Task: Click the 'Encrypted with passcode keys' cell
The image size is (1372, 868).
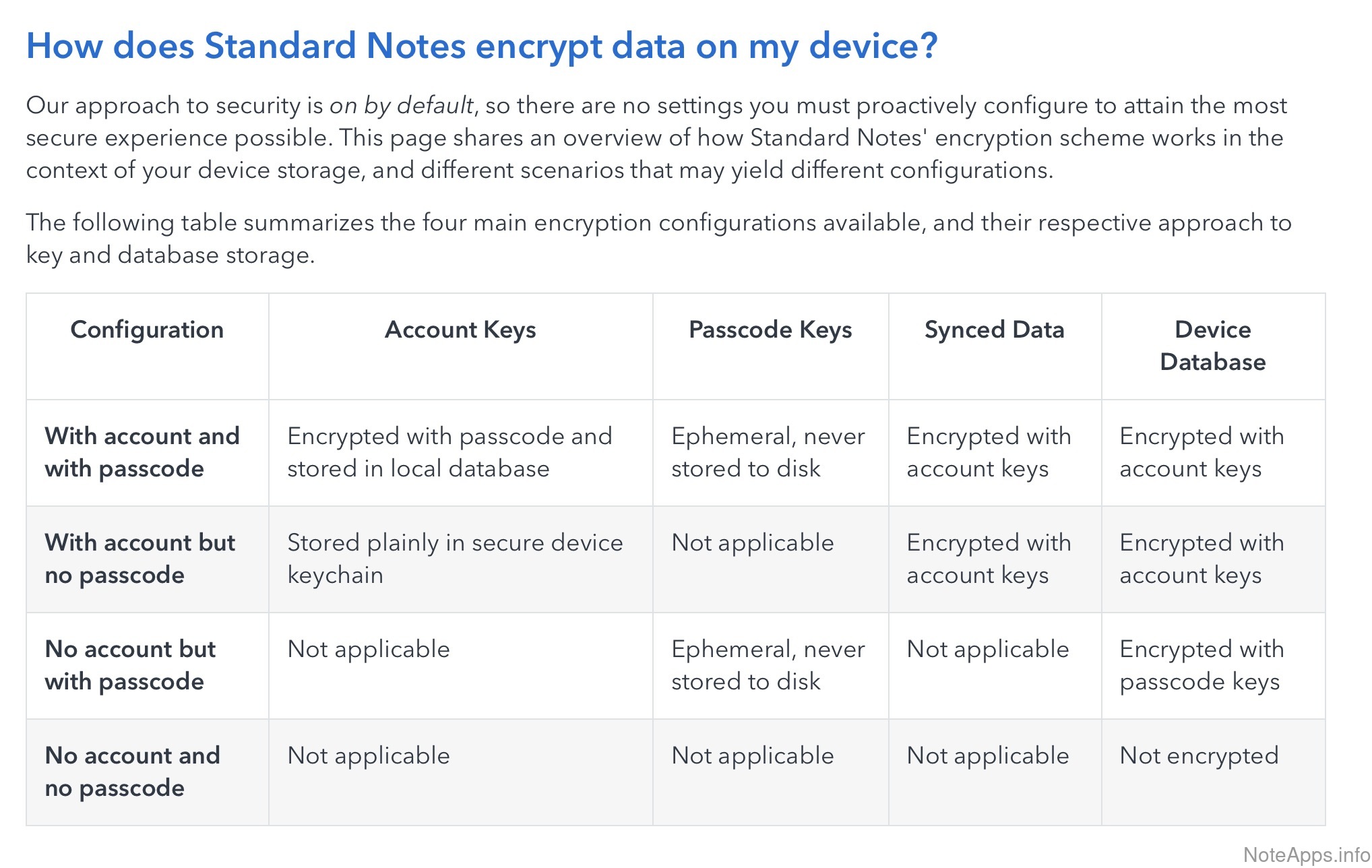Action: pyautogui.click(x=1202, y=665)
